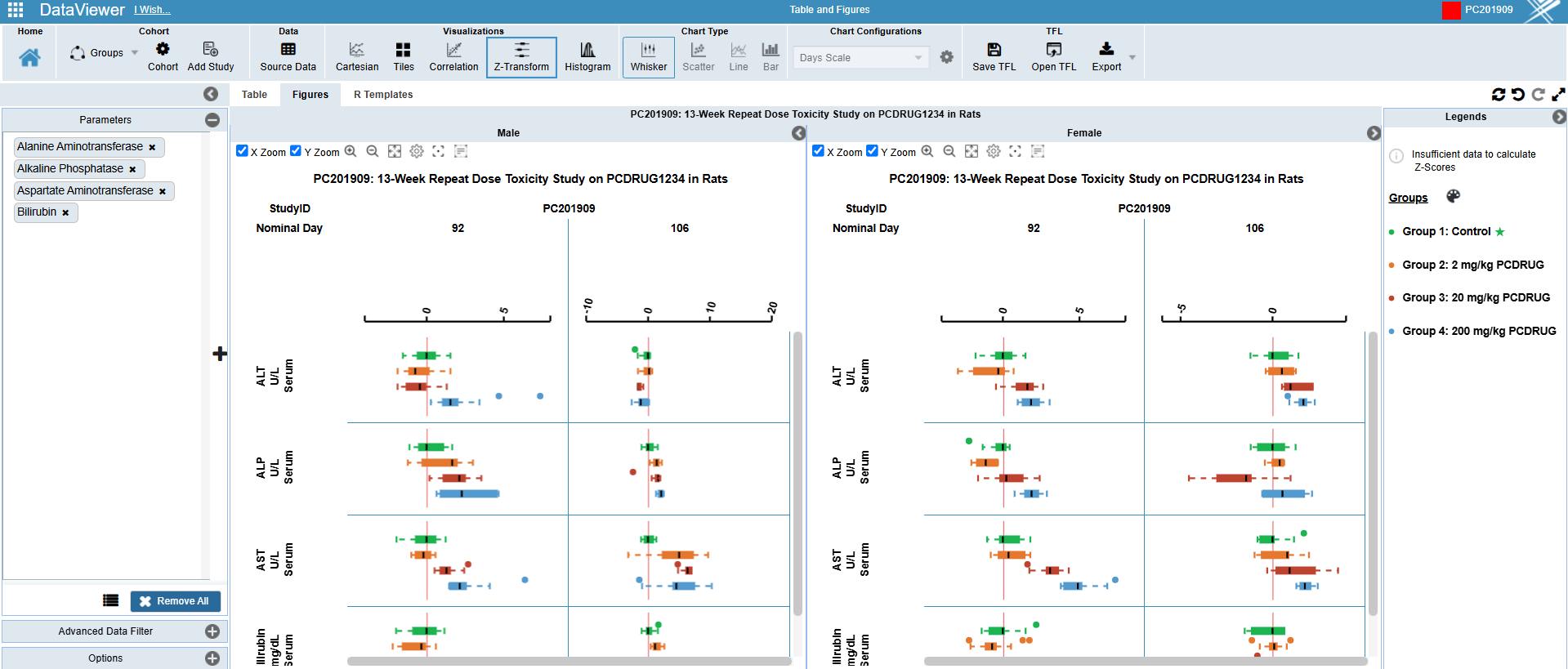Viewport: 1568px width, 669px height.
Task: Expand the Advanced Data Filter panel
Action: coord(212,631)
